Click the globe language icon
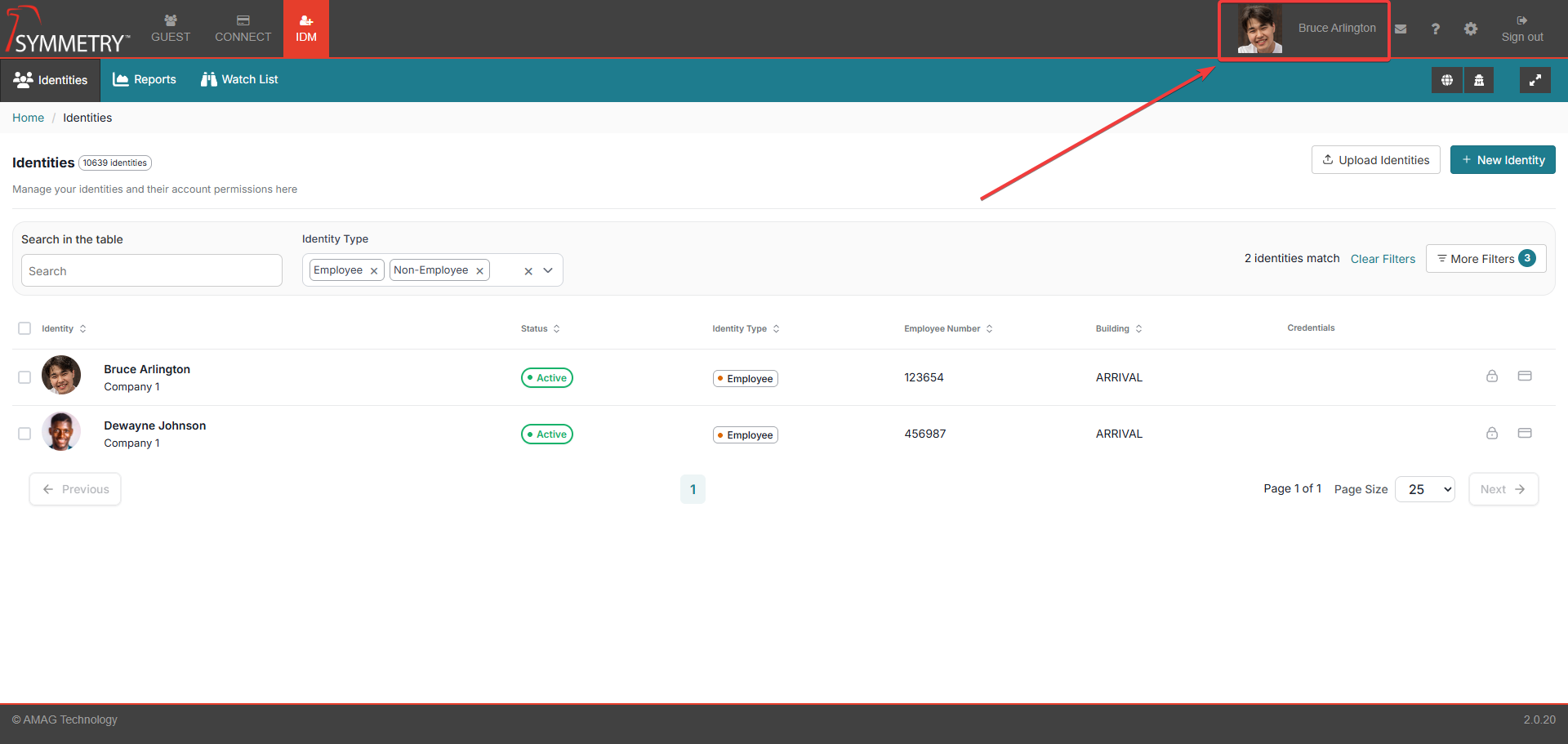The image size is (1568, 744). click(x=1446, y=80)
